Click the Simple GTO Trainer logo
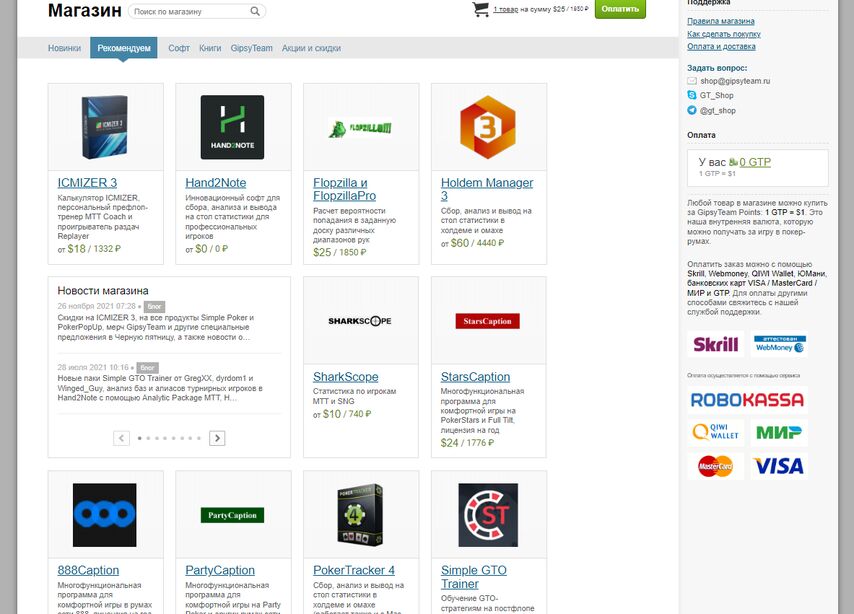The image size is (854, 614). tap(488, 515)
